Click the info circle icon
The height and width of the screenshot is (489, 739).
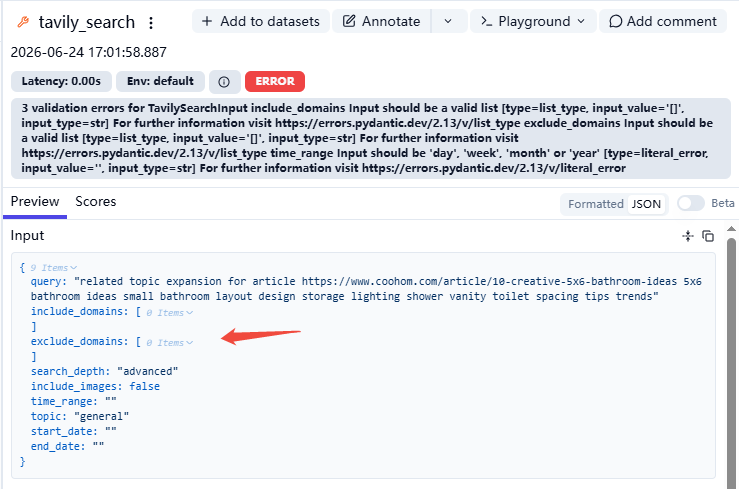224,82
